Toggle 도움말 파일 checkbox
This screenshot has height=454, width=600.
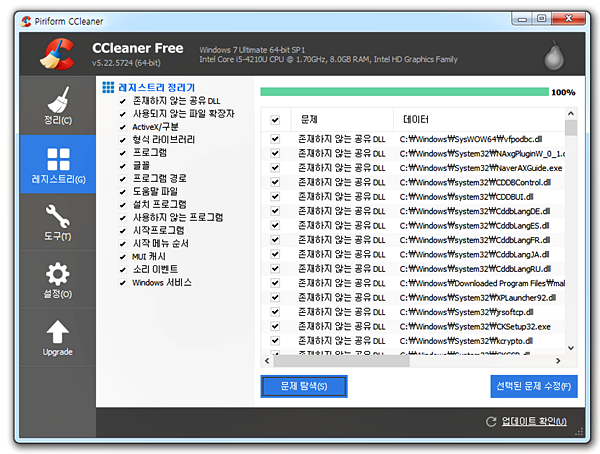tap(122, 192)
